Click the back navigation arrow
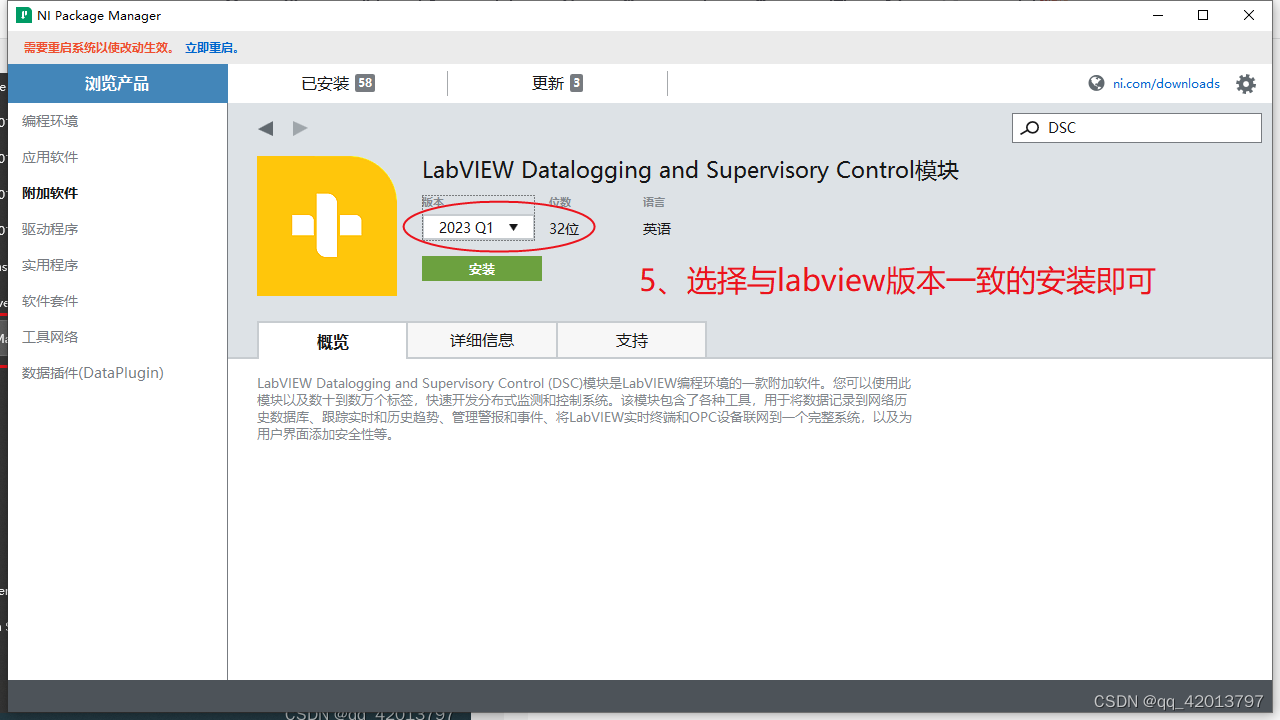 click(265, 128)
